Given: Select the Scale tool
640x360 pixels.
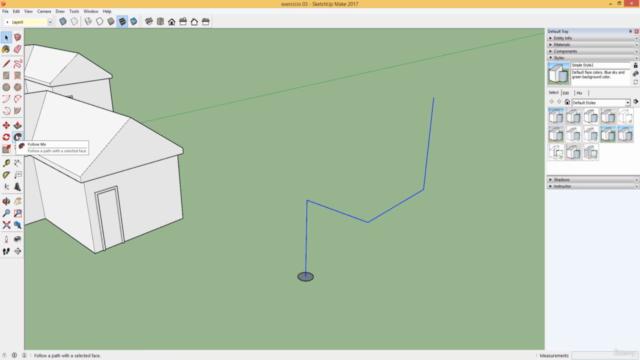Looking at the screenshot, I should (6, 149).
